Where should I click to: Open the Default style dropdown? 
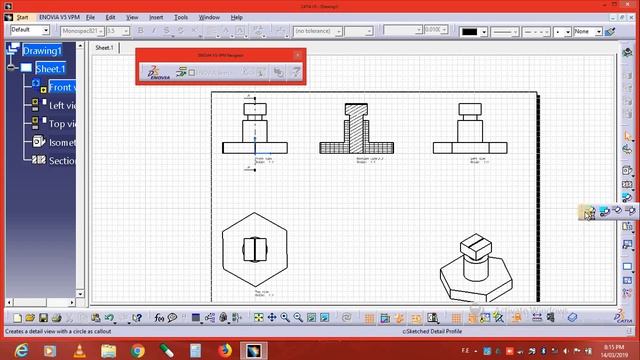pyautogui.click(x=46, y=30)
